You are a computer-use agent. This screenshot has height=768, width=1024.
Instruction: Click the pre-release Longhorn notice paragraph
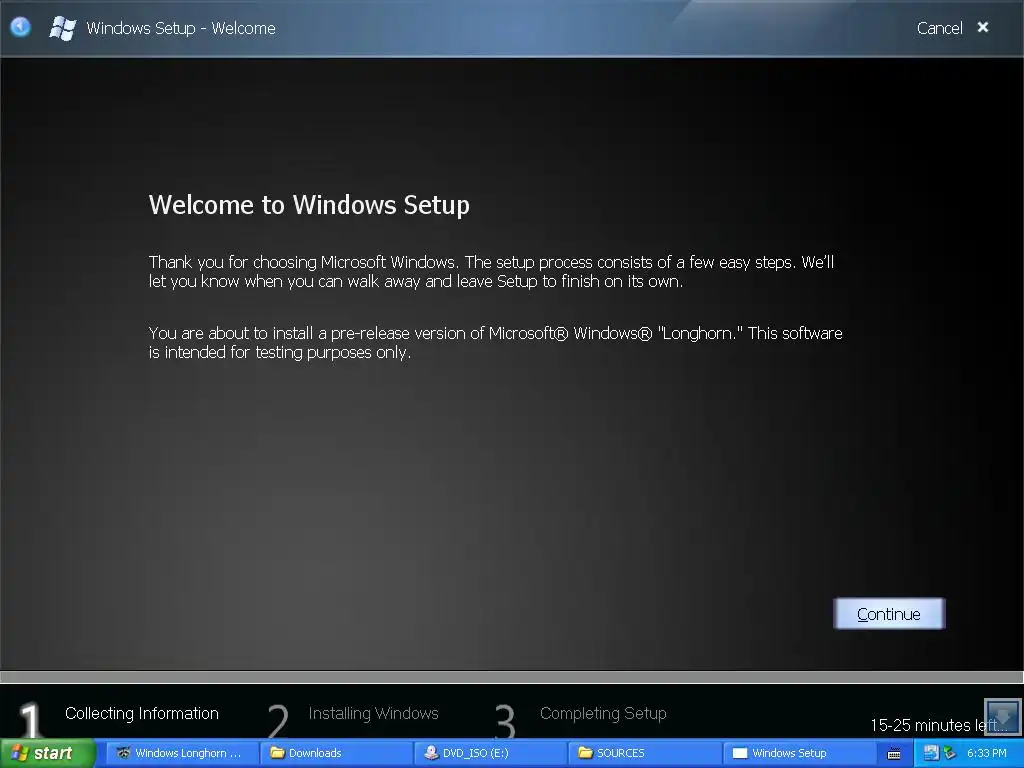[496, 343]
